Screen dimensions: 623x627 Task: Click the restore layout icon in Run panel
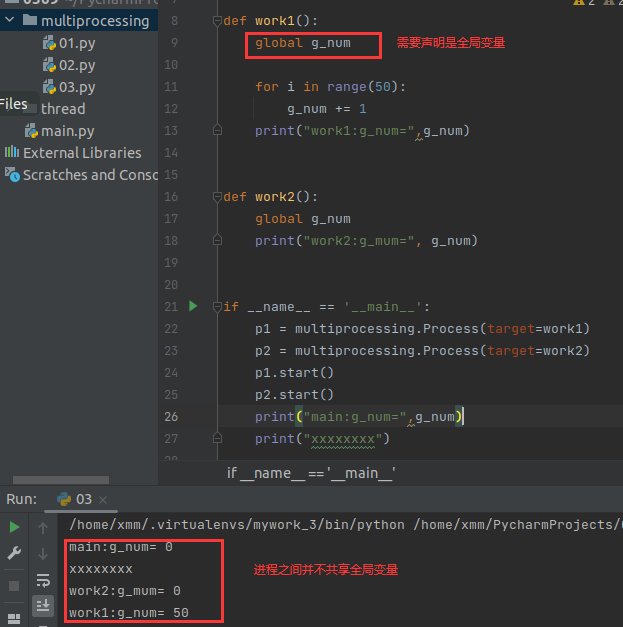coord(14,619)
